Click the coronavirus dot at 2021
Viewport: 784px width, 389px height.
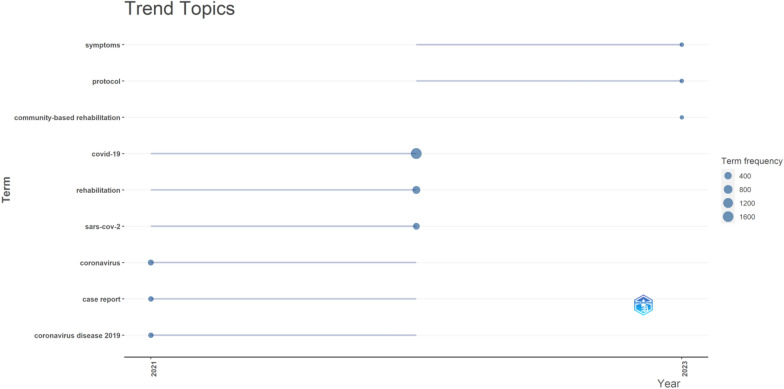coord(150,262)
